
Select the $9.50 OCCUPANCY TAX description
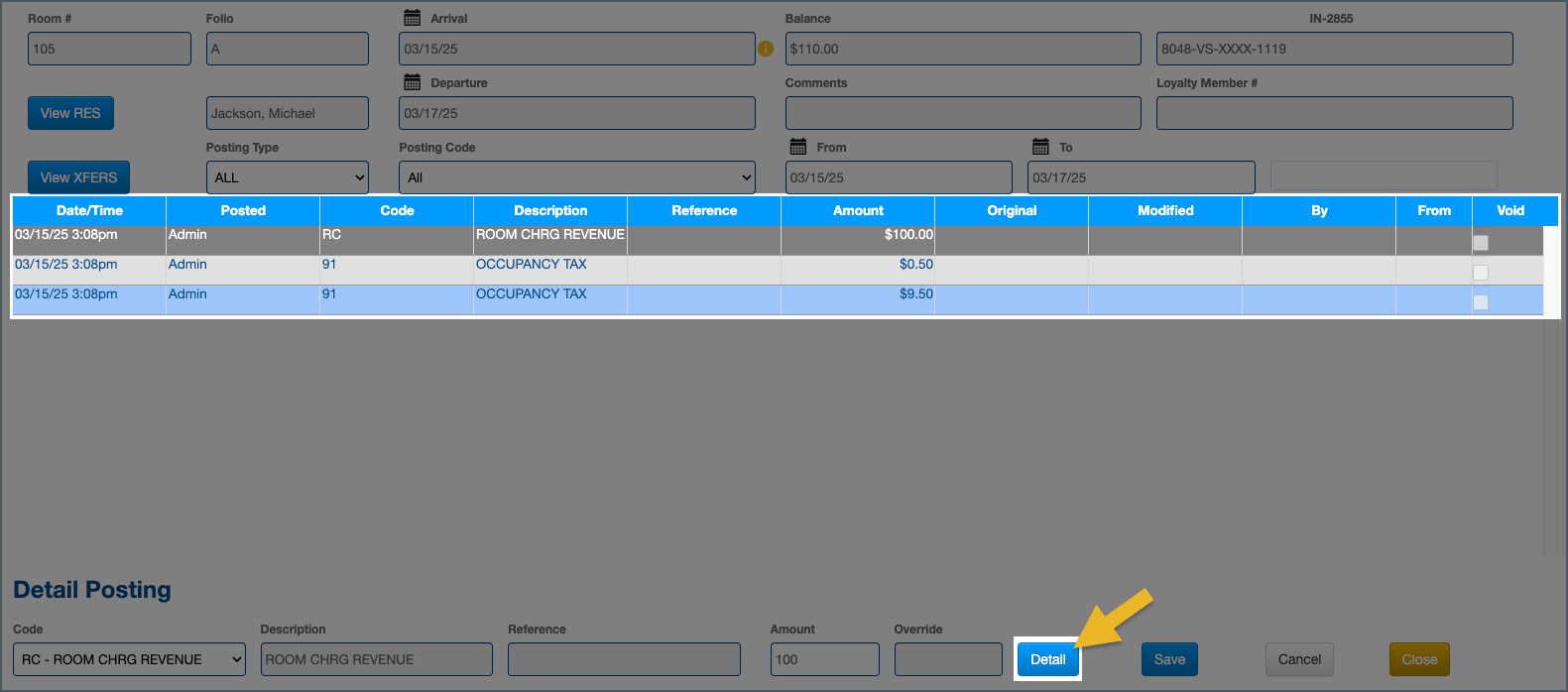tap(532, 294)
